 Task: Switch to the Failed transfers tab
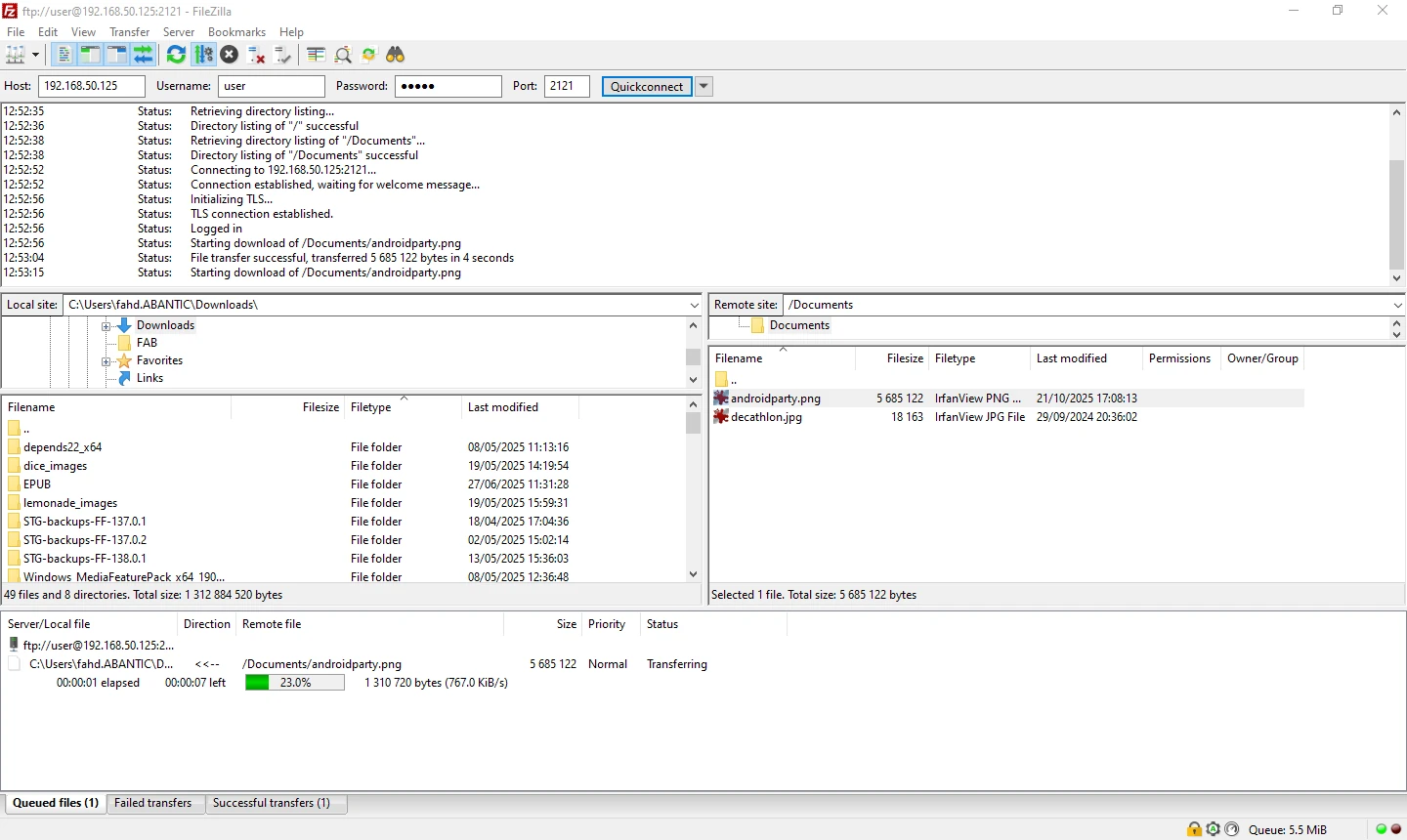click(x=154, y=803)
